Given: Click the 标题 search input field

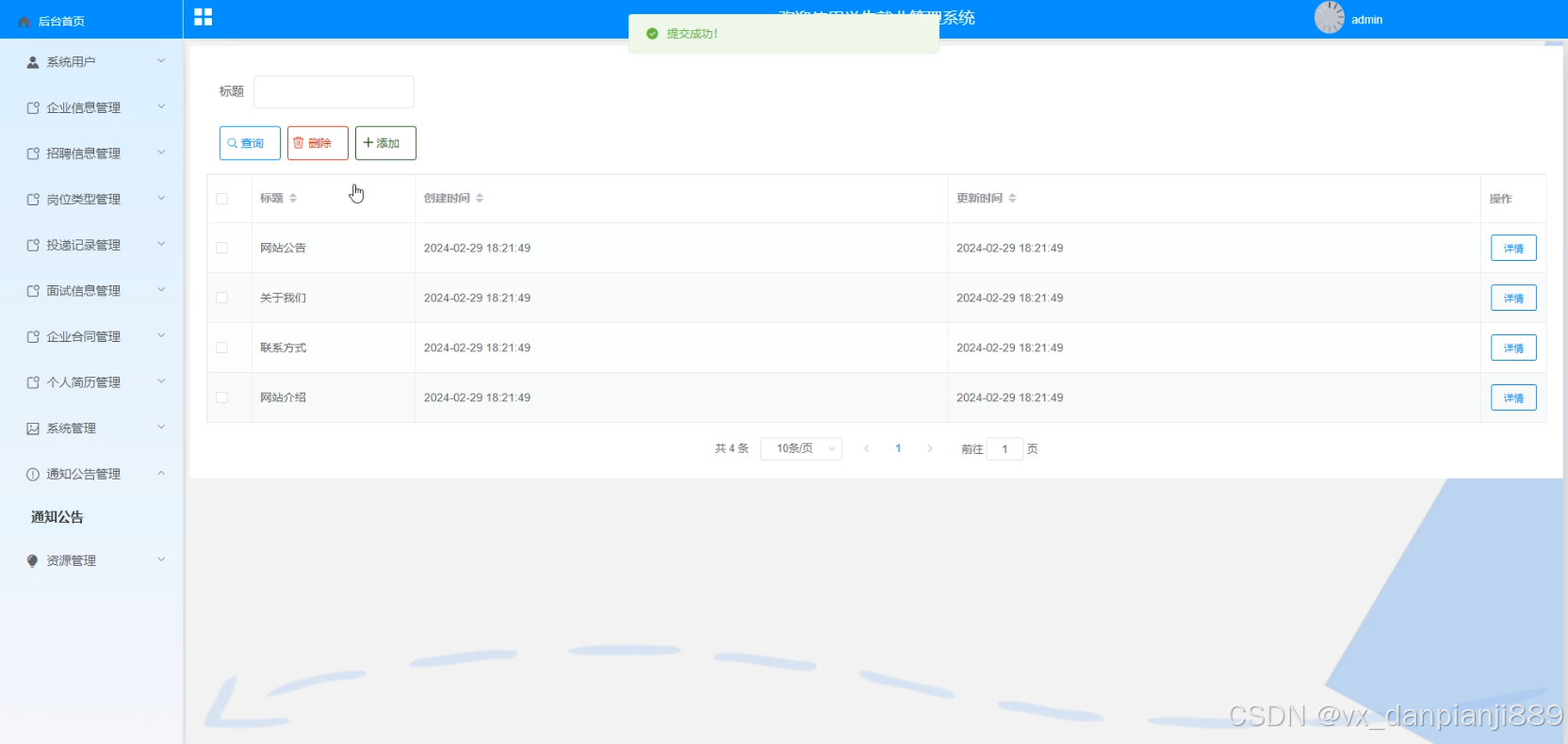Looking at the screenshot, I should click(x=334, y=91).
